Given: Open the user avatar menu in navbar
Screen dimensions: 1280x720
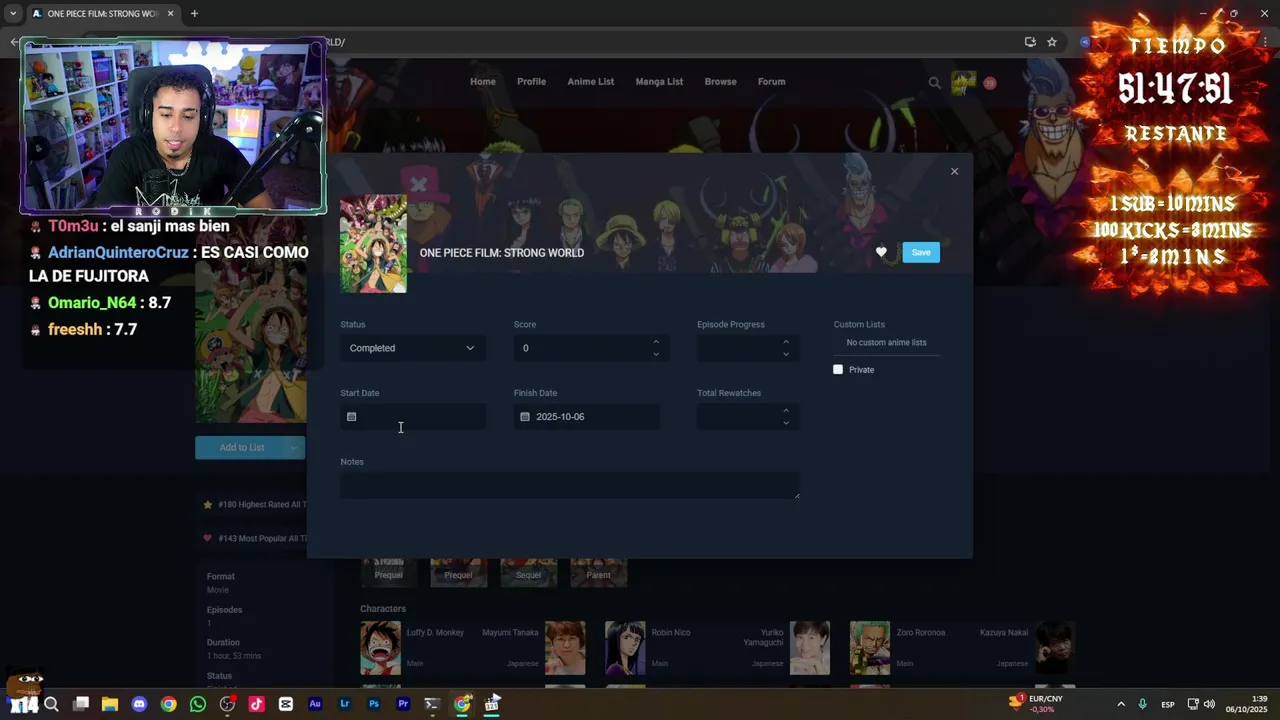Looking at the screenshot, I should pyautogui.click(x=963, y=83).
